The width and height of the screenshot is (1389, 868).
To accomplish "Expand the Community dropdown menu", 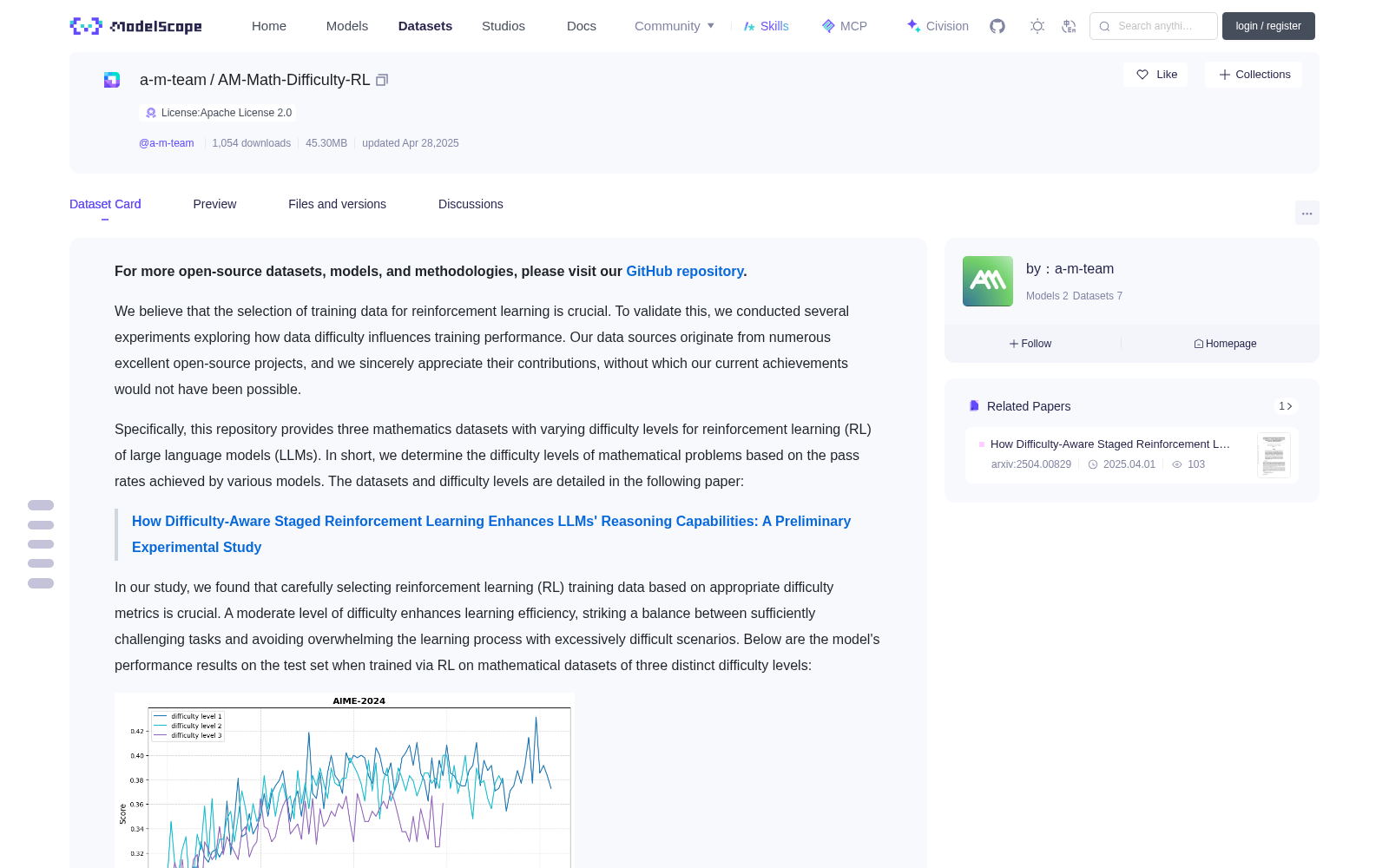I will [x=675, y=26].
